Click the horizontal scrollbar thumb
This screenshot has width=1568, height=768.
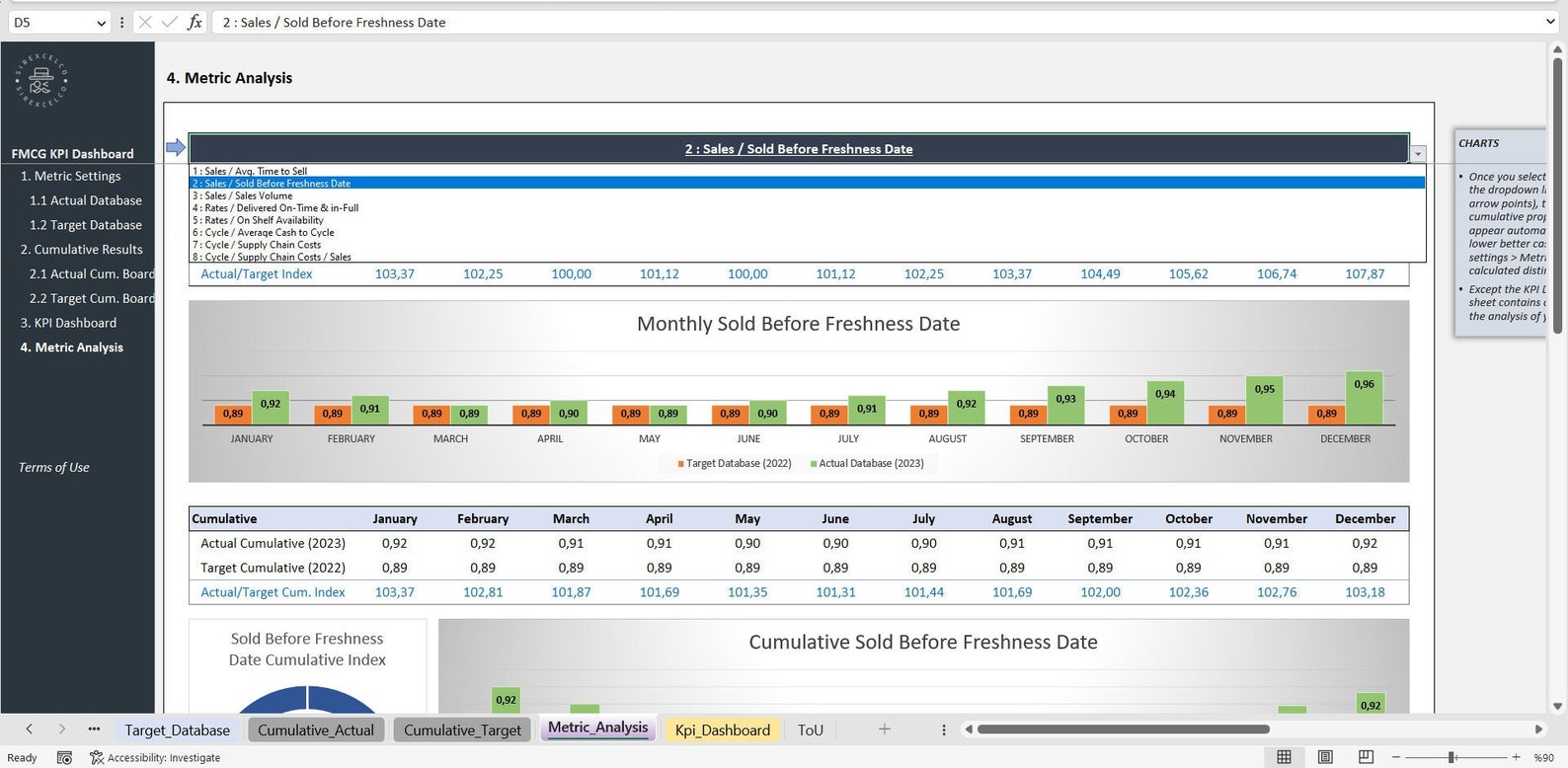point(1124,730)
